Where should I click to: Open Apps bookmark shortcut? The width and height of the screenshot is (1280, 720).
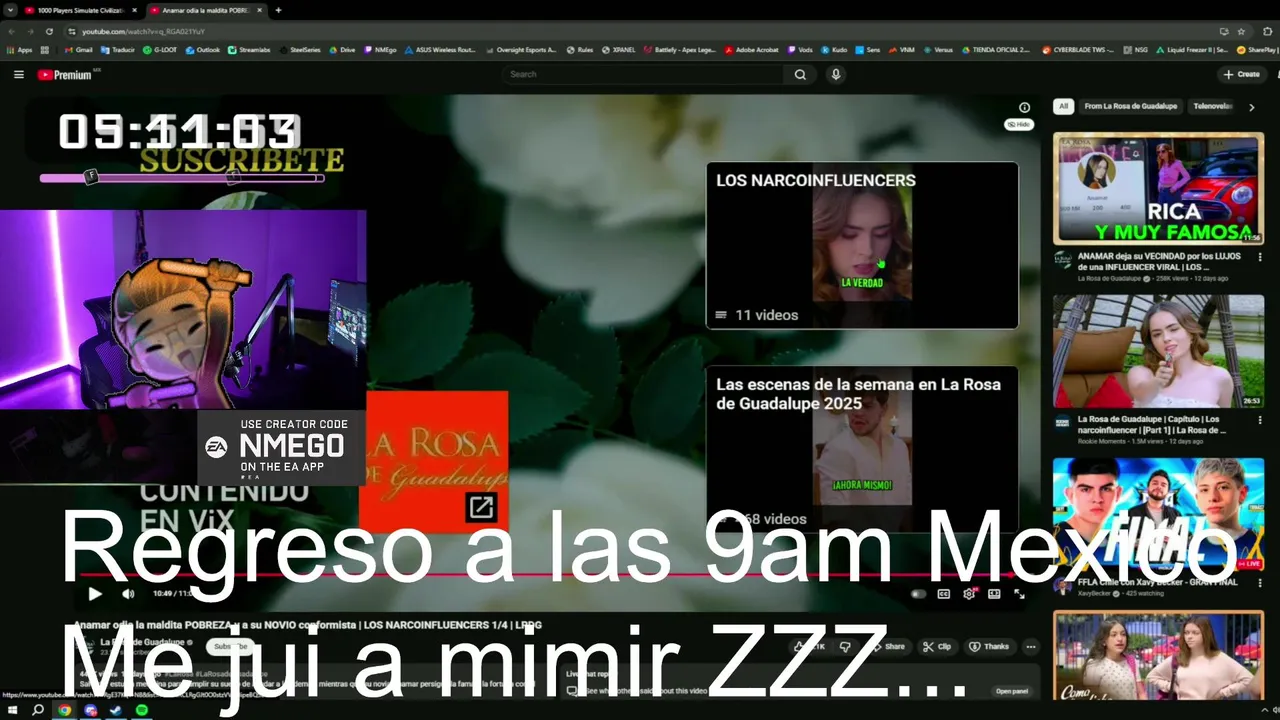pyautogui.click(x=19, y=49)
